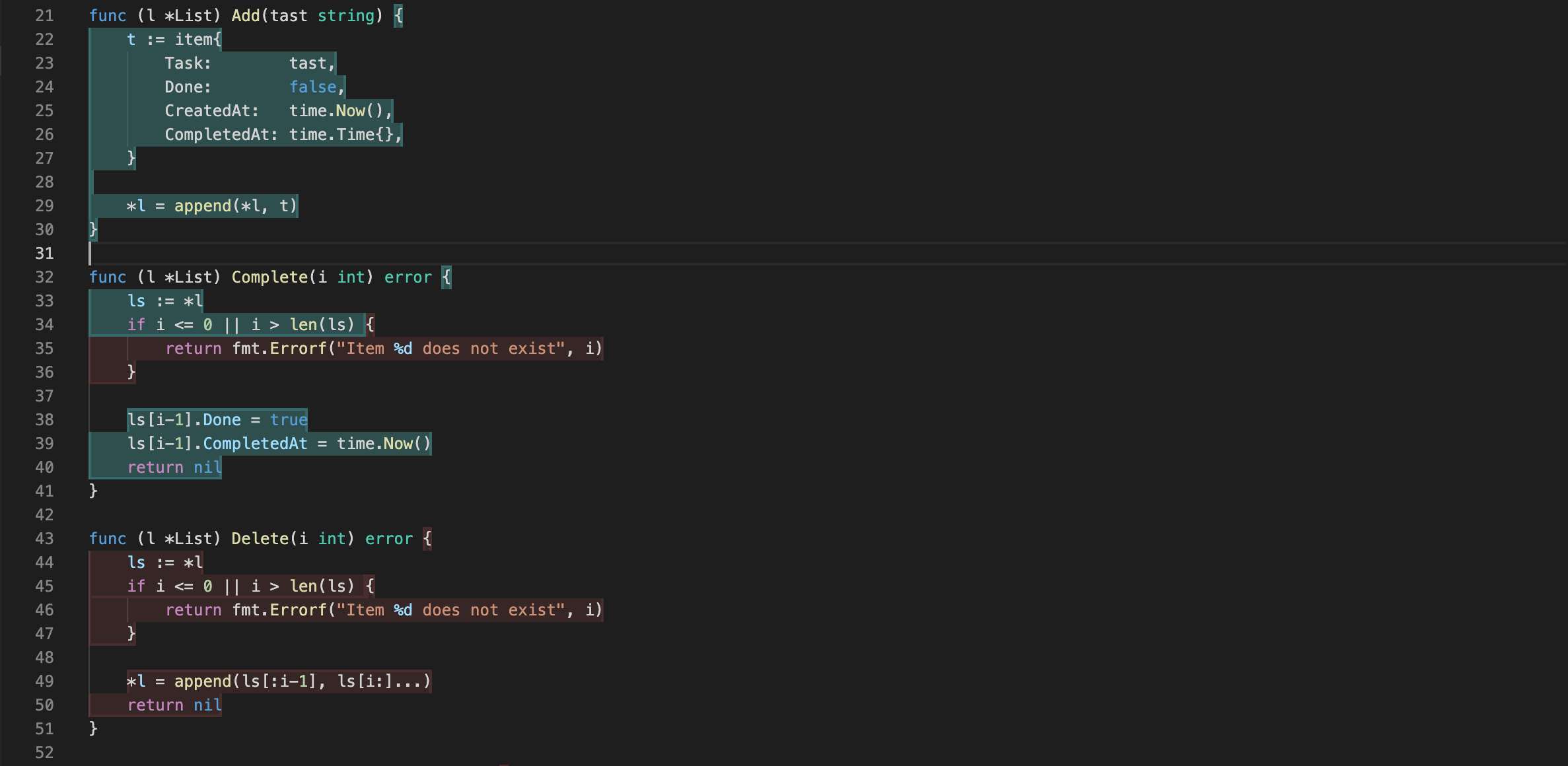Screen dimensions: 1568x766
Task: Click line number 52 in the gutter
Action: pos(44,753)
